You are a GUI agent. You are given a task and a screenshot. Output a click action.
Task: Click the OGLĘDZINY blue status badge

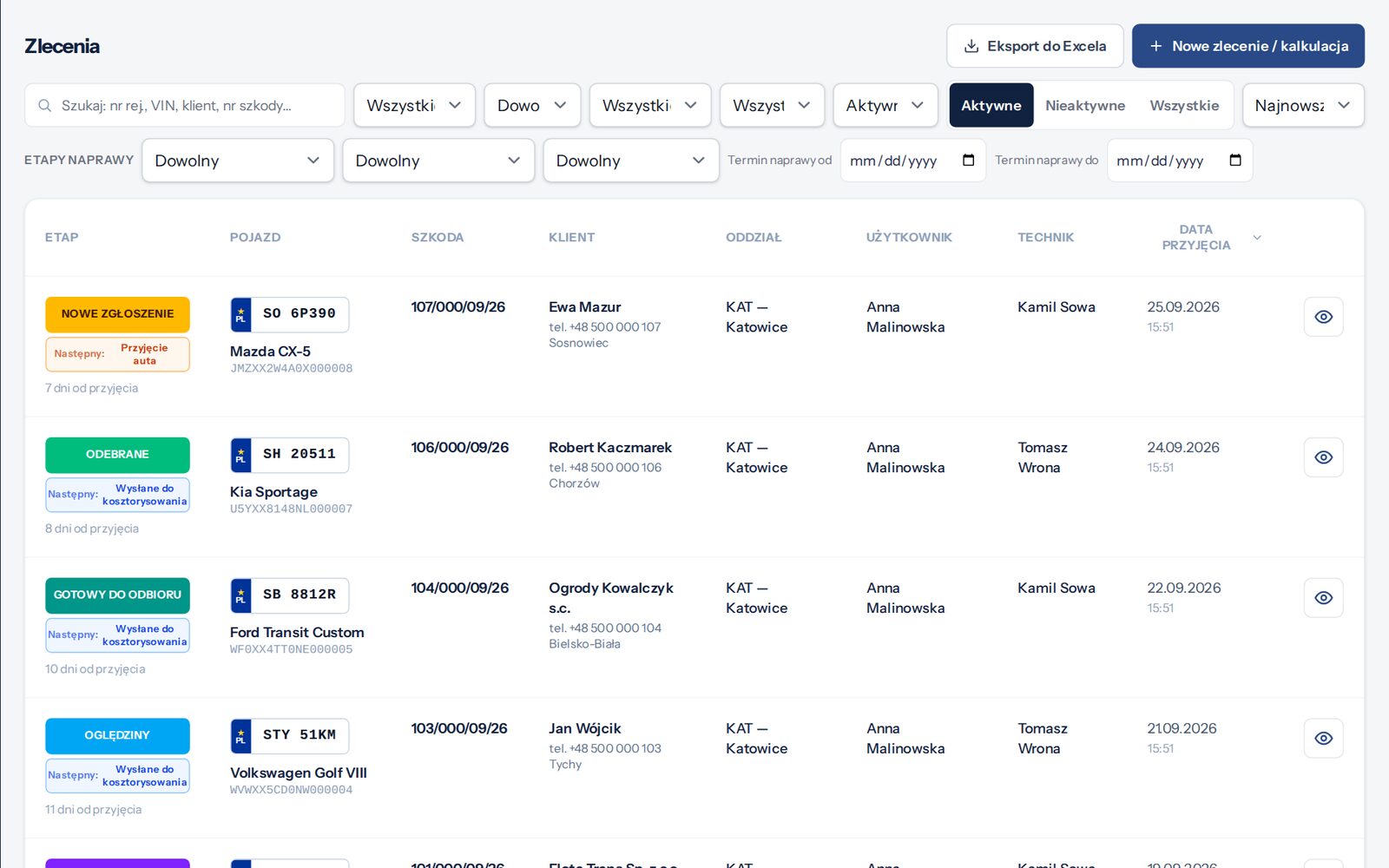tap(117, 736)
